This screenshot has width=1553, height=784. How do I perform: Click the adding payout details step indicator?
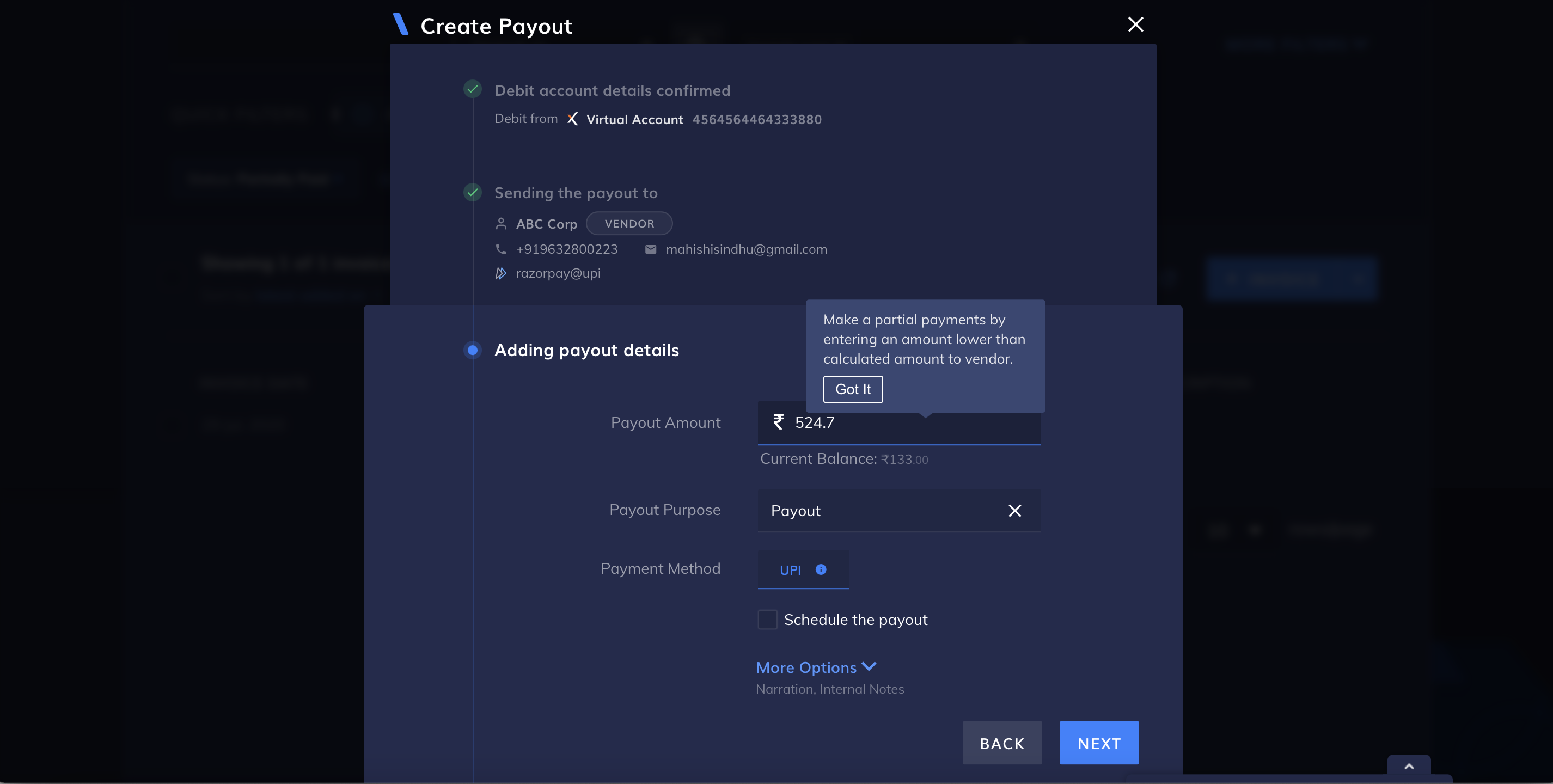point(472,351)
